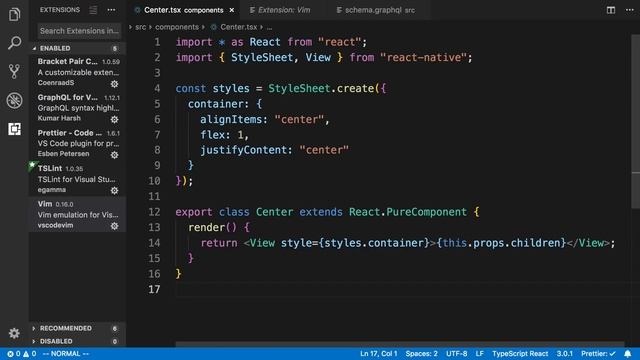
Task: Change encoding via UTF-8 status item
Action: click(x=456, y=353)
